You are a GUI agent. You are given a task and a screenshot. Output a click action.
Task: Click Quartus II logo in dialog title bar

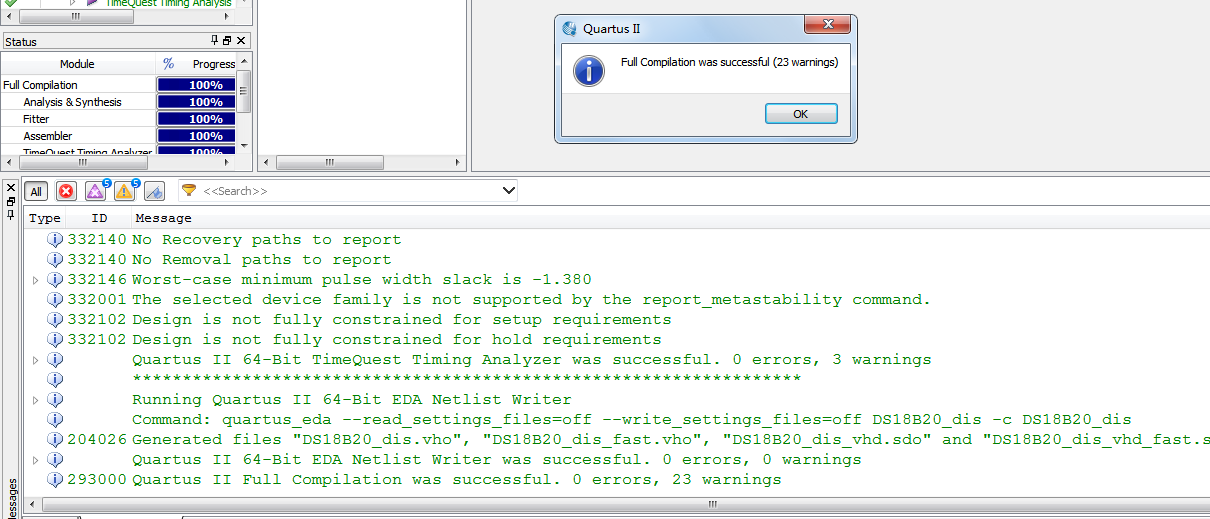569,28
